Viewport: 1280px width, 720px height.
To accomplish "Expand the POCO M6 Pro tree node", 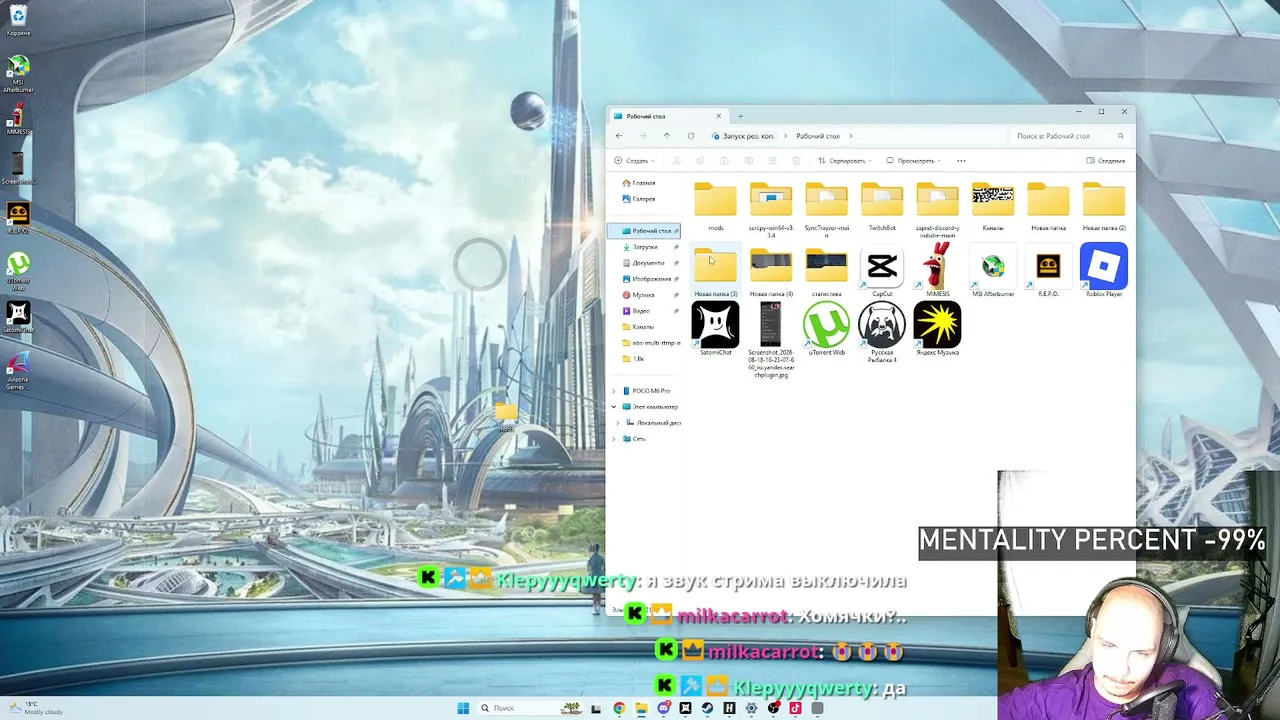I will [614, 391].
